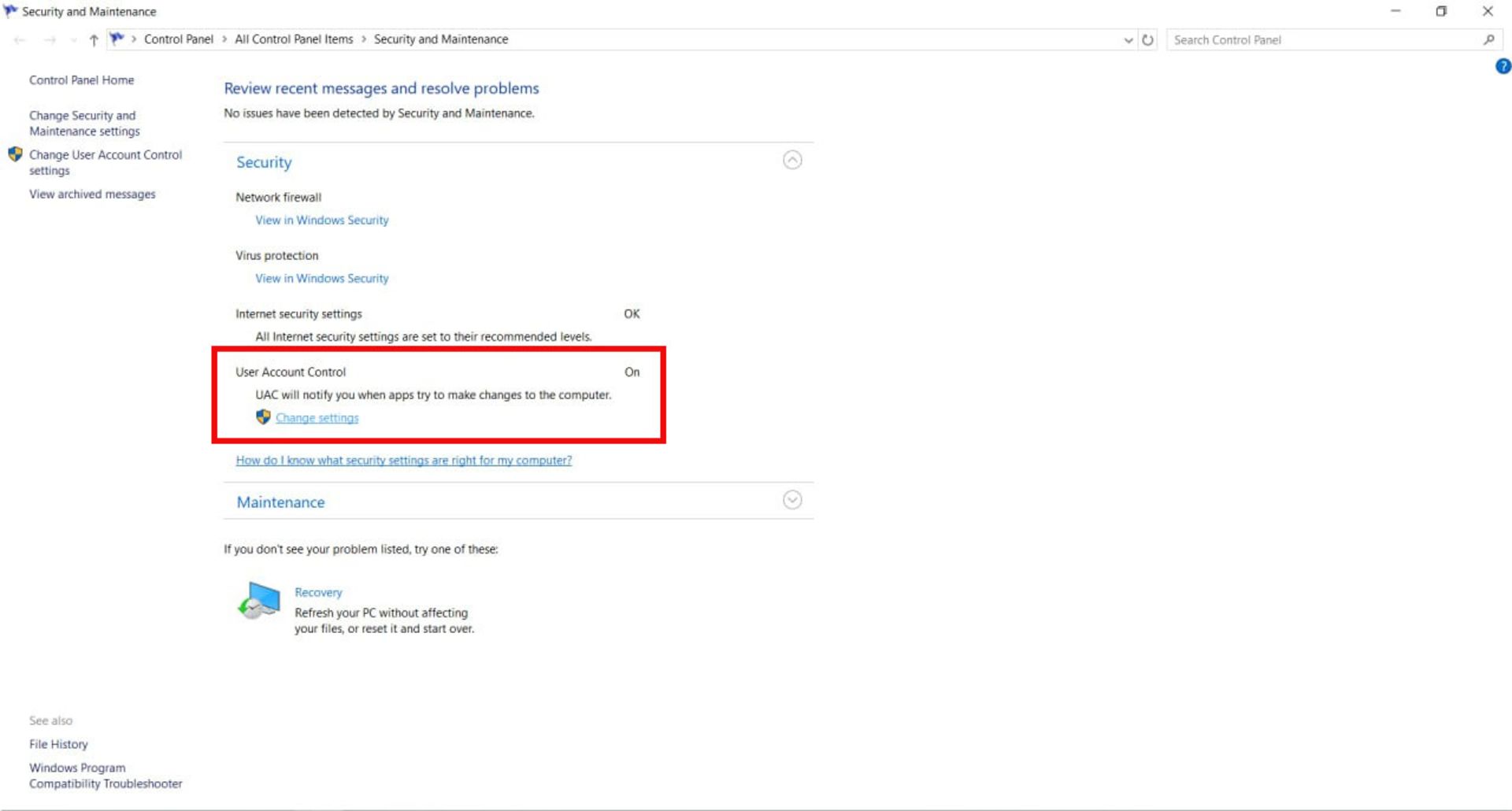Click the blue help question mark icon

point(1503,67)
